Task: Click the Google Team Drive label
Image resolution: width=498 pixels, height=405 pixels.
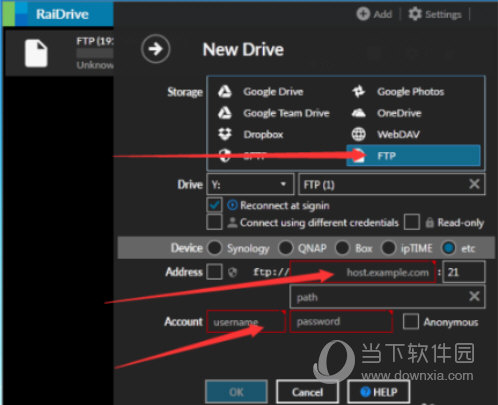Action: [286, 113]
